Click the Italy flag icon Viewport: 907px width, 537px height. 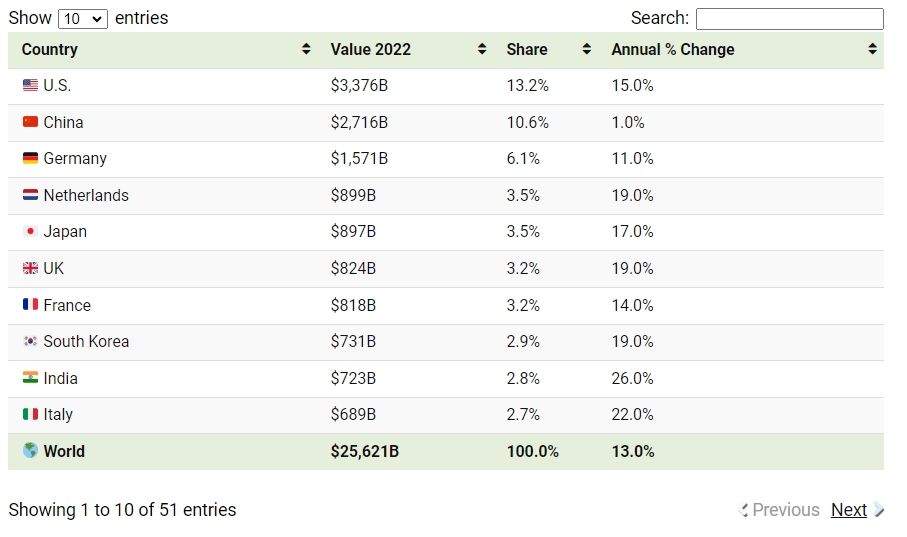(30, 414)
